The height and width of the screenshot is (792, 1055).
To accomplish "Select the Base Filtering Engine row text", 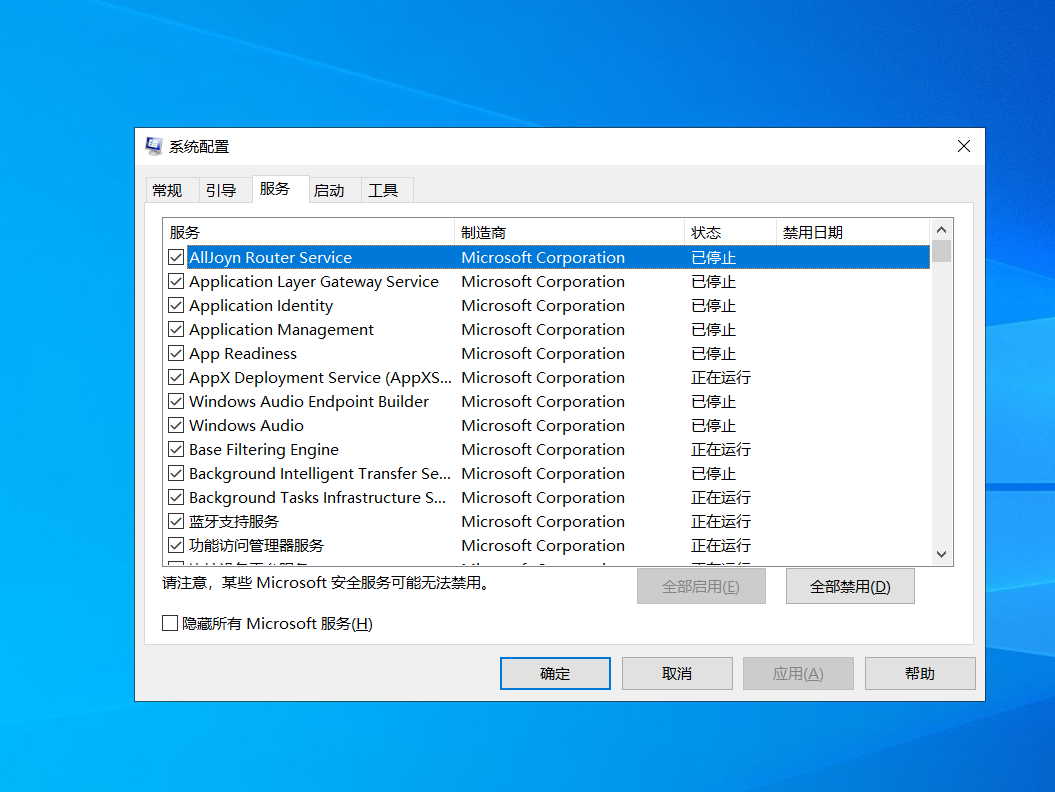I will pyautogui.click(x=264, y=449).
